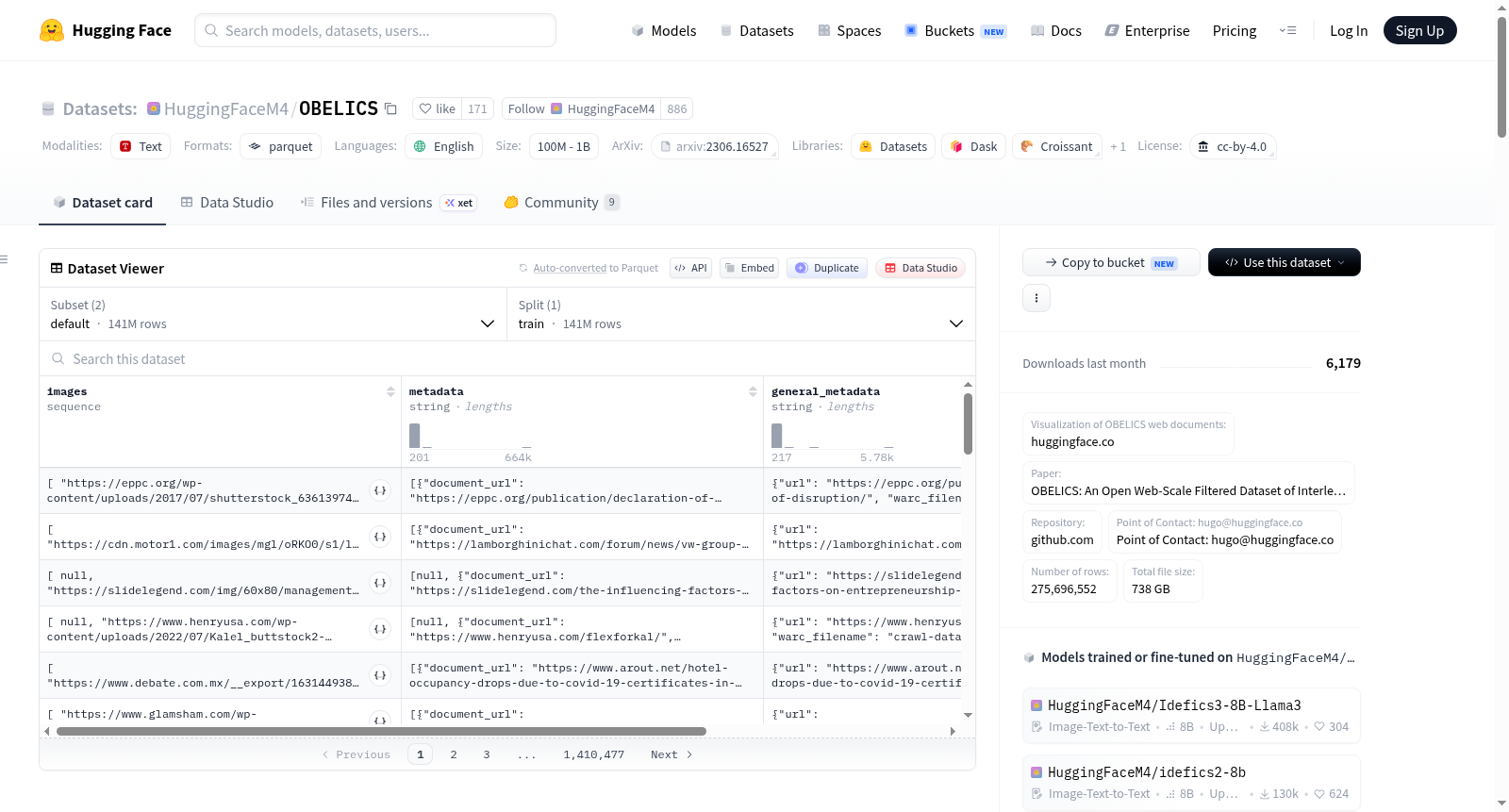1509x812 pixels.
Task: Focus the top search models field
Action: [375, 30]
